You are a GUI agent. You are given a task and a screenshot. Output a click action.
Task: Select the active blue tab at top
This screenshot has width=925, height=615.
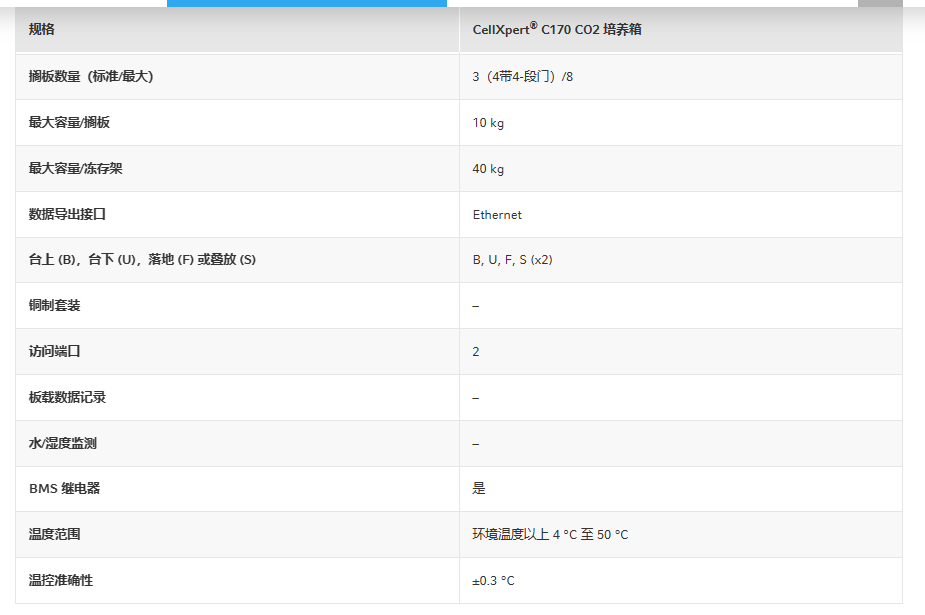click(307, 4)
